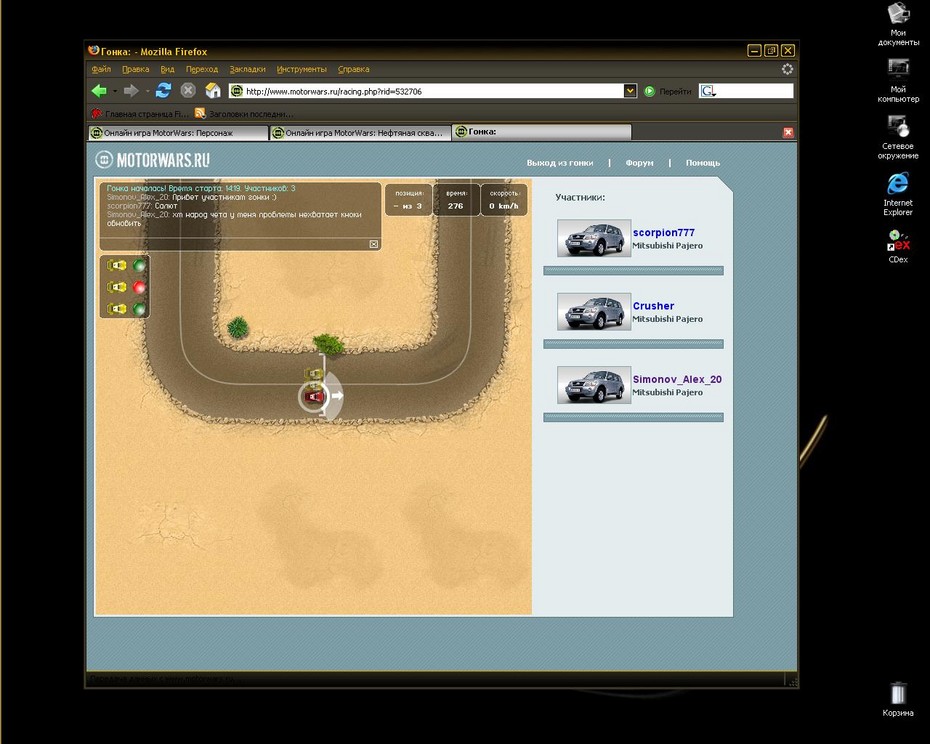
Task: Open Мои документы desktop icon
Action: (x=898, y=25)
